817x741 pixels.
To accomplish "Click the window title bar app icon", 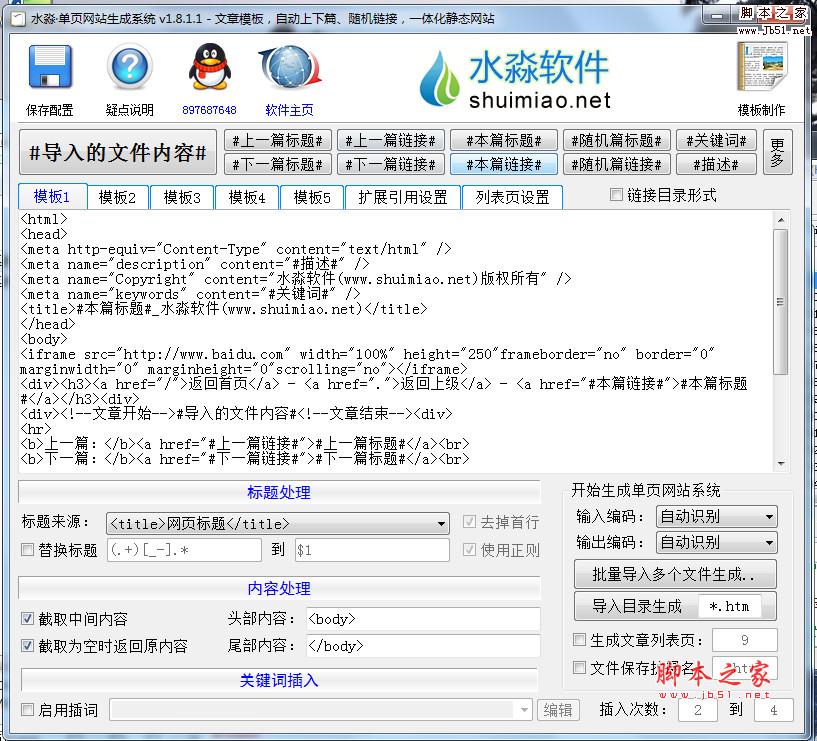I will click(x=18, y=19).
